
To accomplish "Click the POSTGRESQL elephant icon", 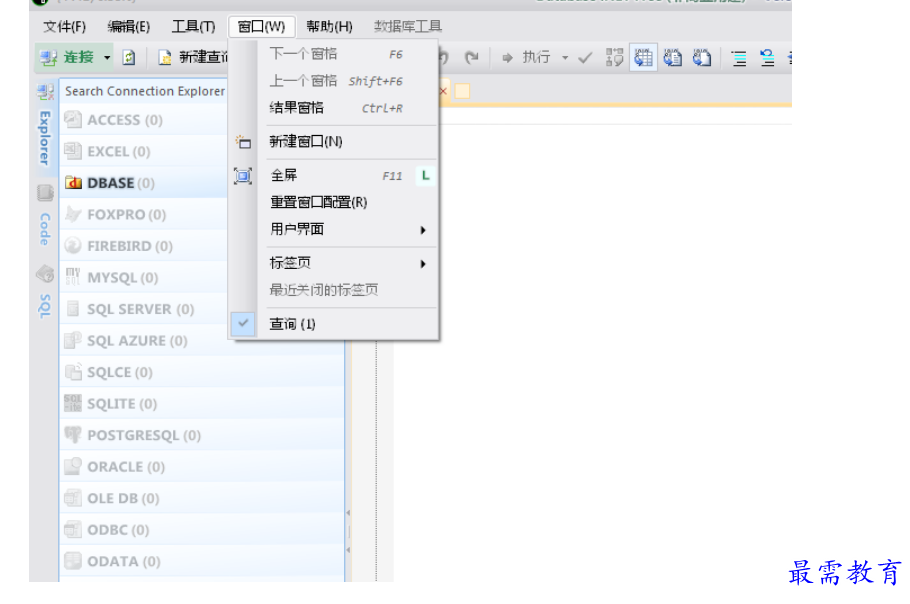I will coord(73,435).
